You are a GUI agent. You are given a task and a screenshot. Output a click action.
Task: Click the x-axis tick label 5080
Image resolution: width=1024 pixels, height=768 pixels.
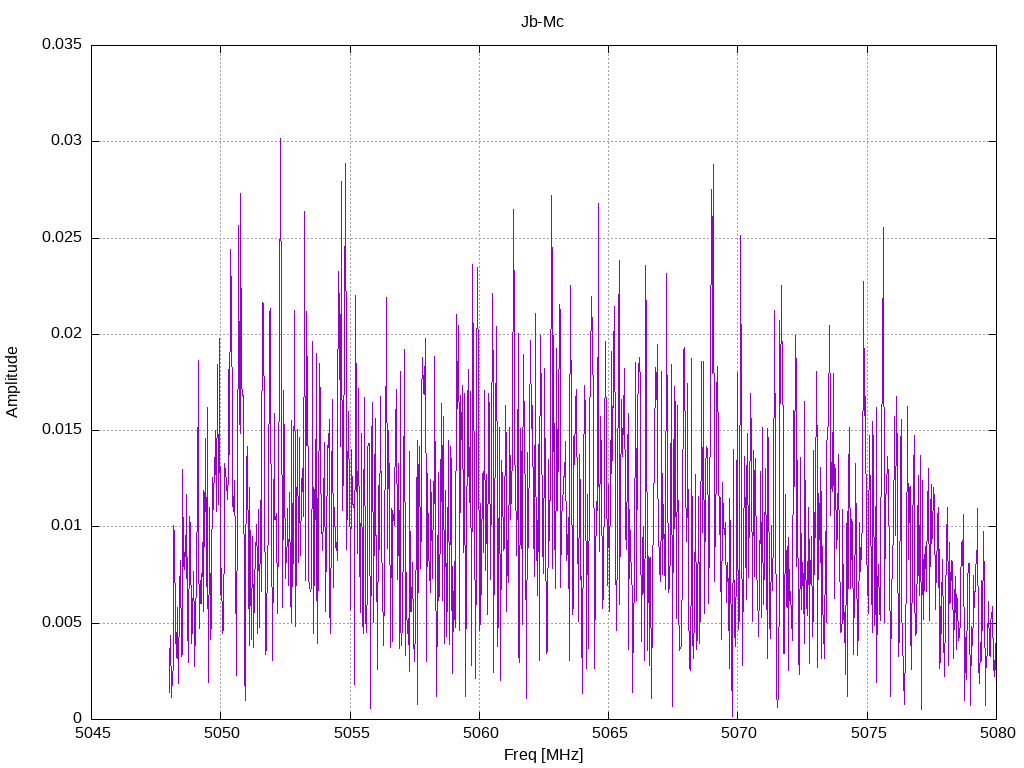(998, 733)
